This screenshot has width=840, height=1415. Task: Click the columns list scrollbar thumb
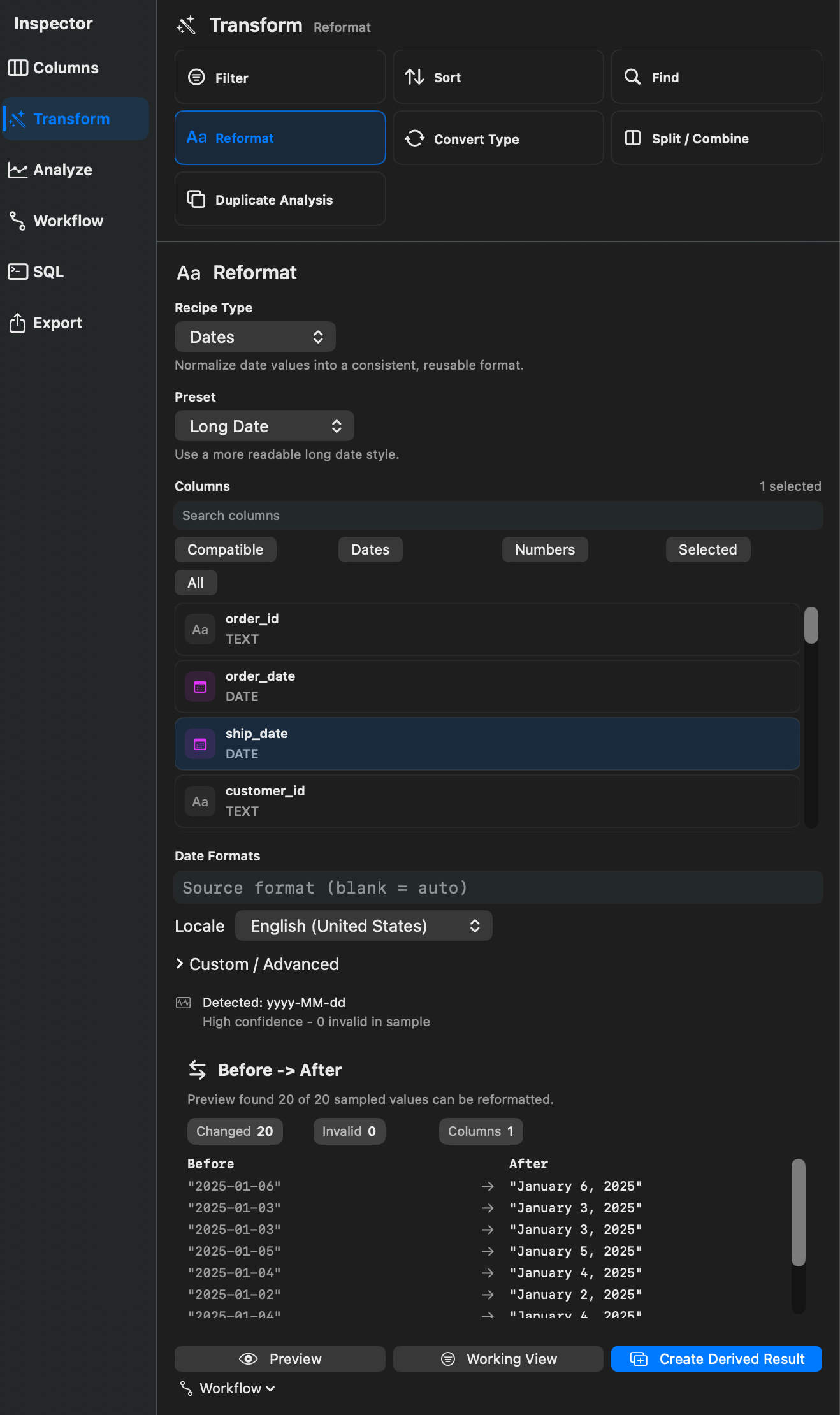[811, 625]
